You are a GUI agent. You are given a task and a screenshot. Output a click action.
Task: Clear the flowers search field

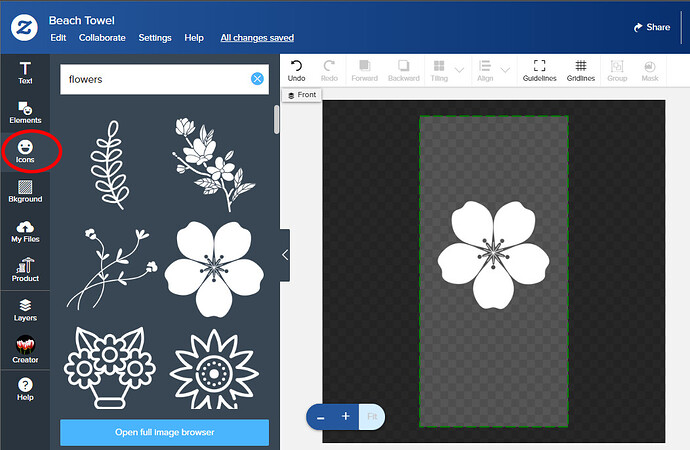(257, 79)
